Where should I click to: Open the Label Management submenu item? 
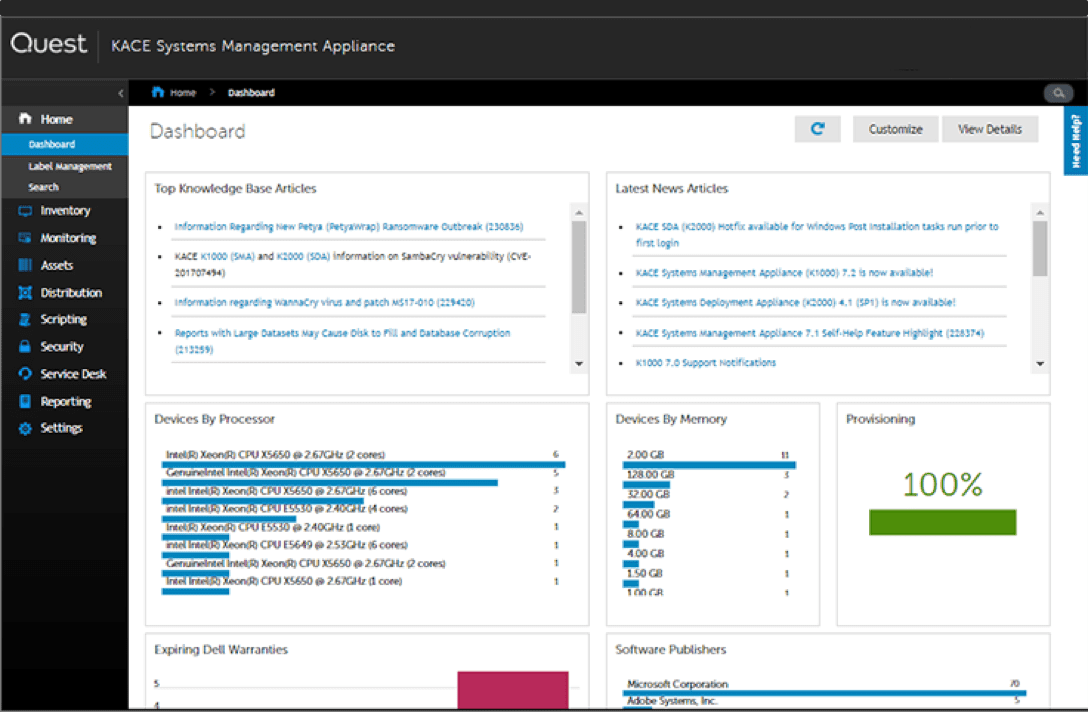pyautogui.click(x=70, y=166)
